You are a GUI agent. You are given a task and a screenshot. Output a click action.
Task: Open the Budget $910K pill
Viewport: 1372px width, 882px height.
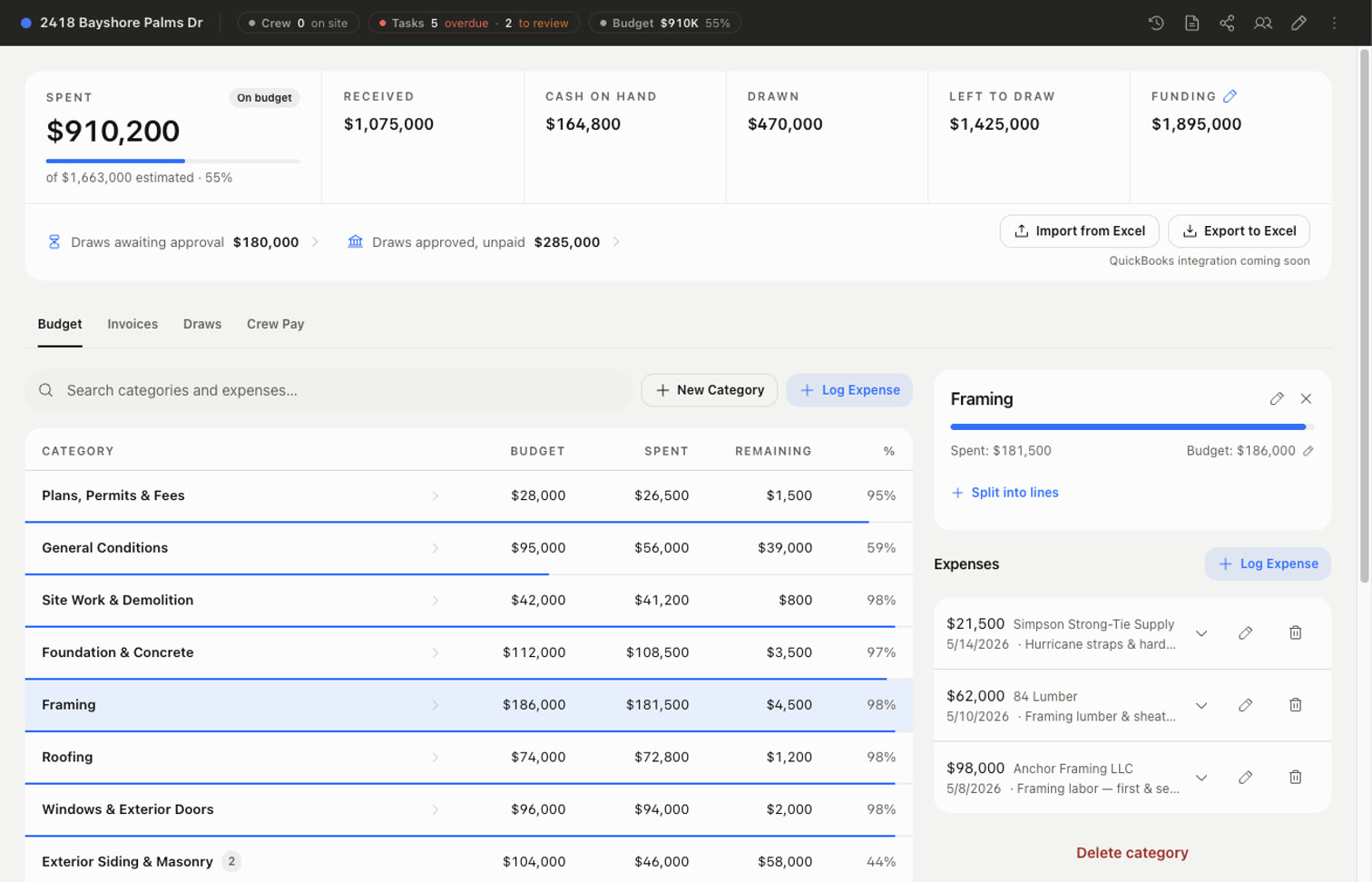[x=665, y=23]
